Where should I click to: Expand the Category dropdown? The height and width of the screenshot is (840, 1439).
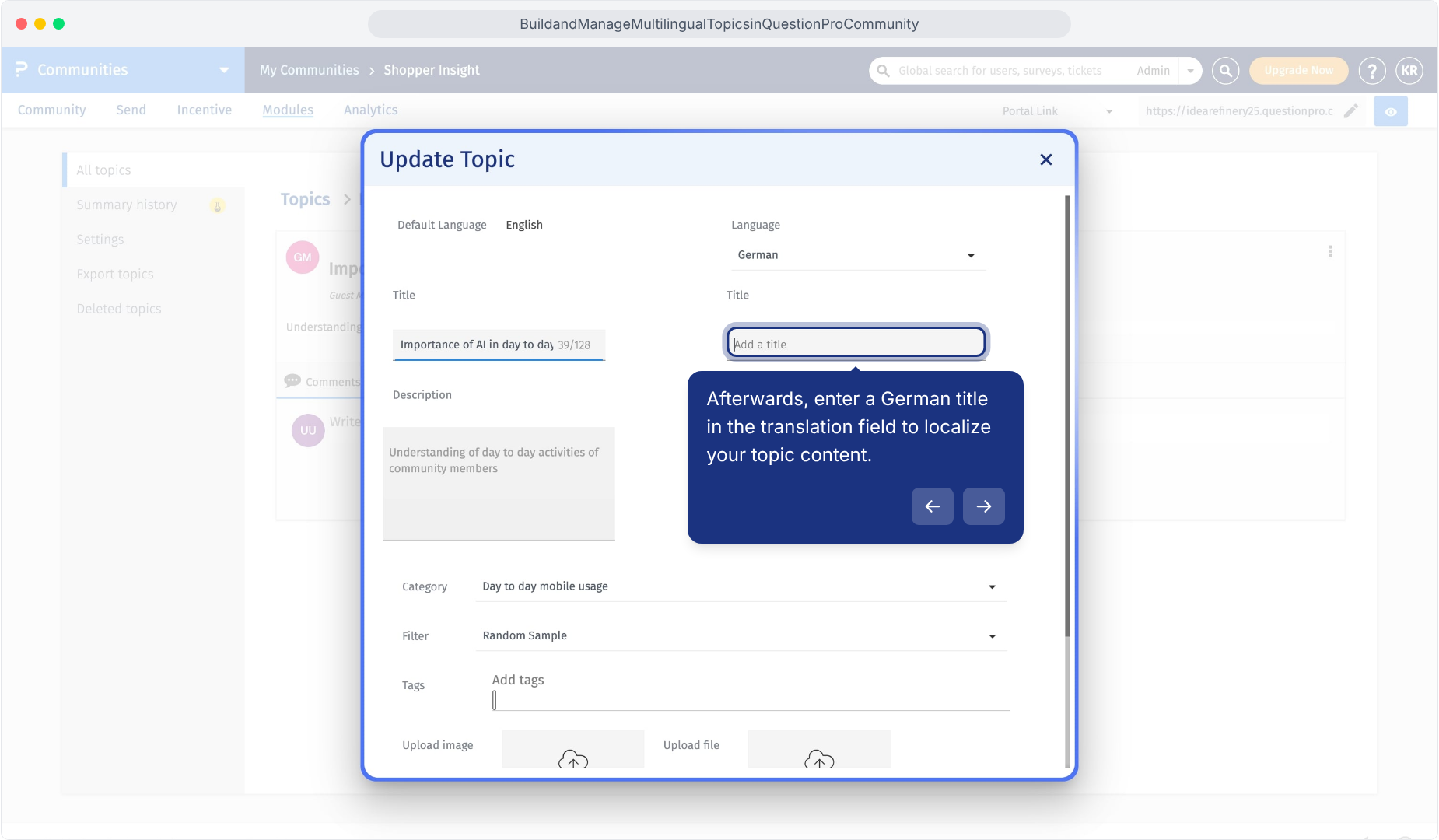(741, 586)
